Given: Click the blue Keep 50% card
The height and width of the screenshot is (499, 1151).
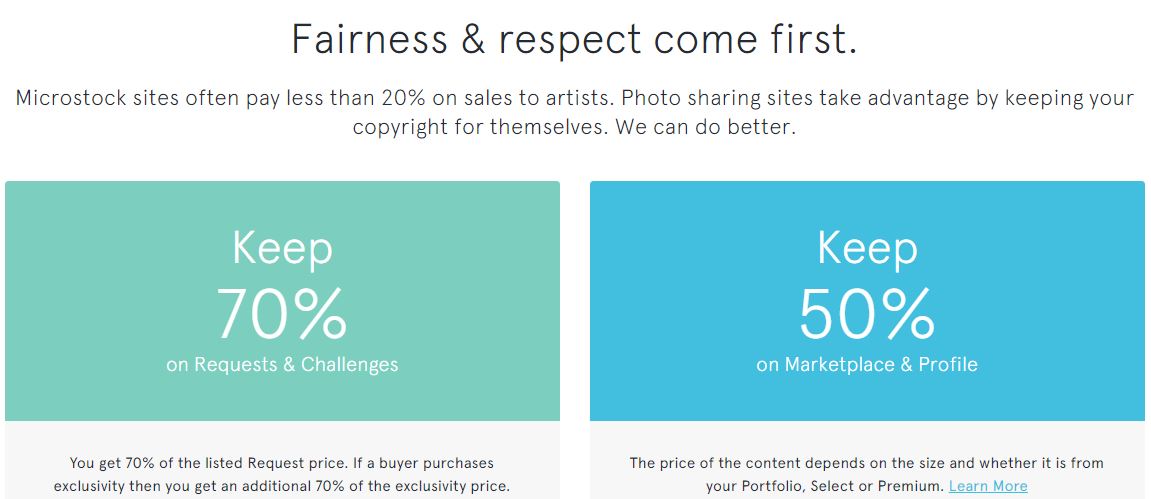Looking at the screenshot, I should (867, 301).
